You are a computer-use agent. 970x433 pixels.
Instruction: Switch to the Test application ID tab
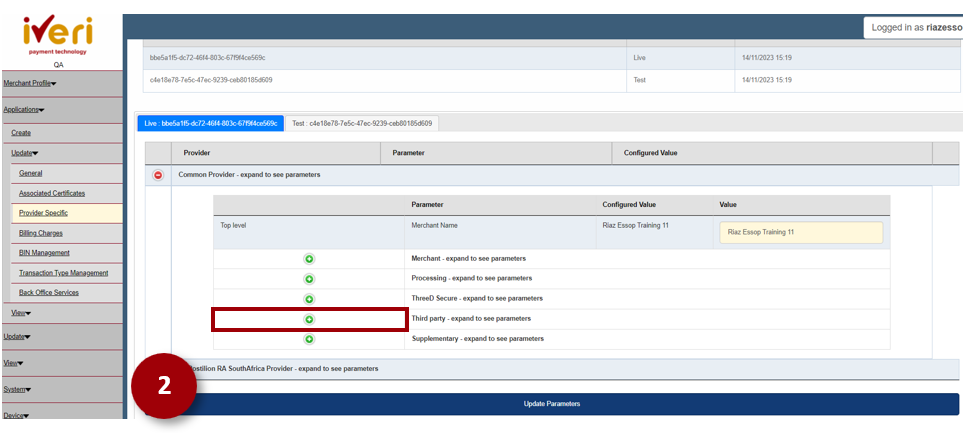363,123
